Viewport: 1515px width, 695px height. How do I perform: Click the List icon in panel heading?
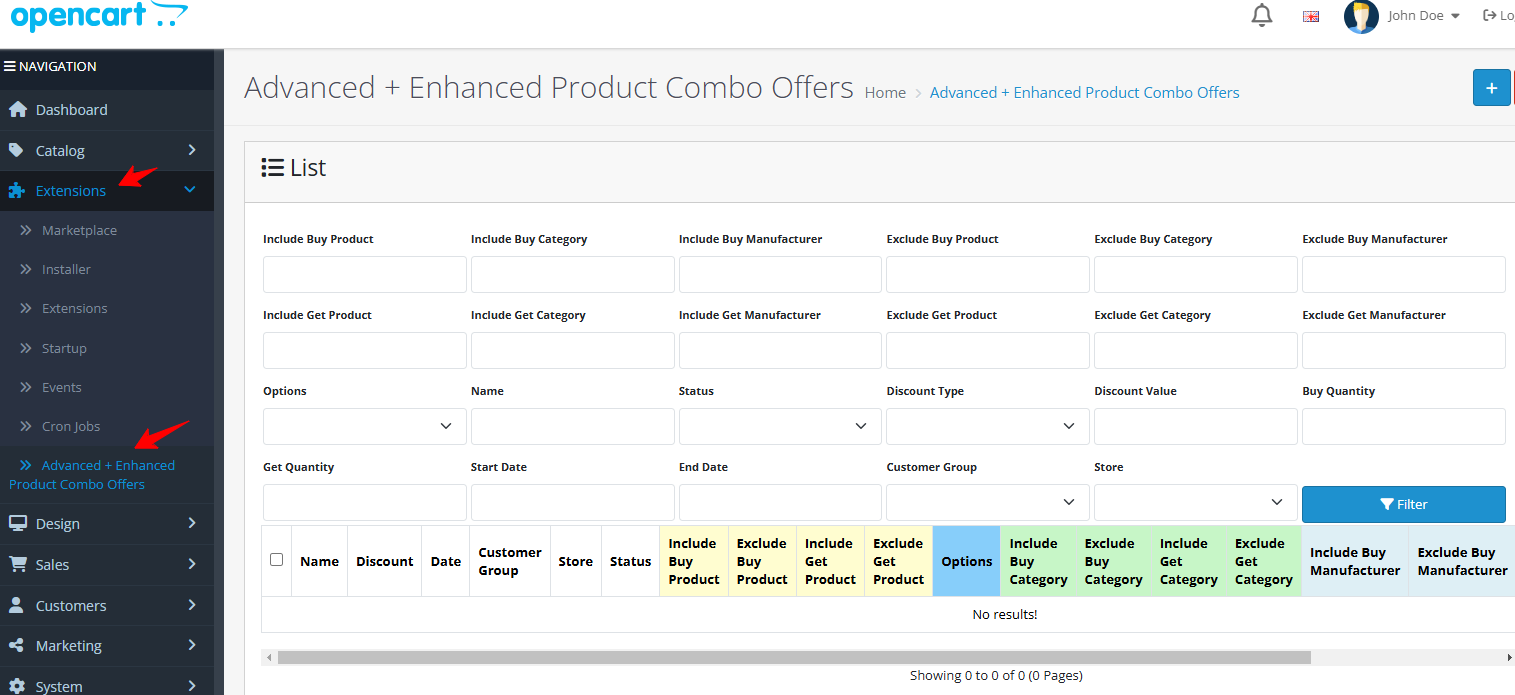272,168
